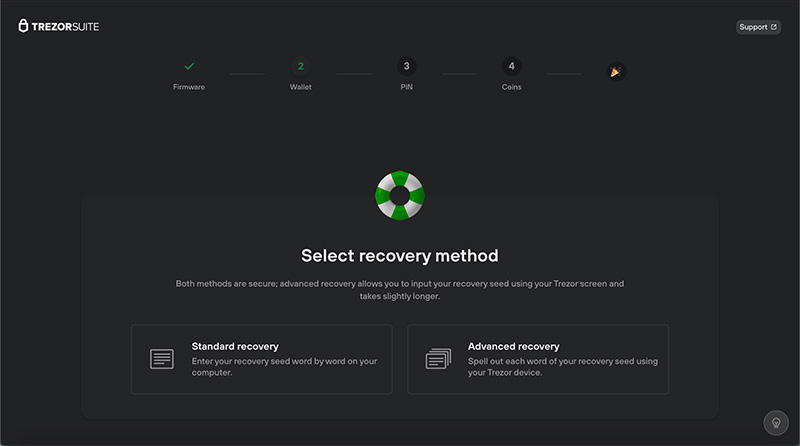Click the party popper final step icon

[616, 71]
